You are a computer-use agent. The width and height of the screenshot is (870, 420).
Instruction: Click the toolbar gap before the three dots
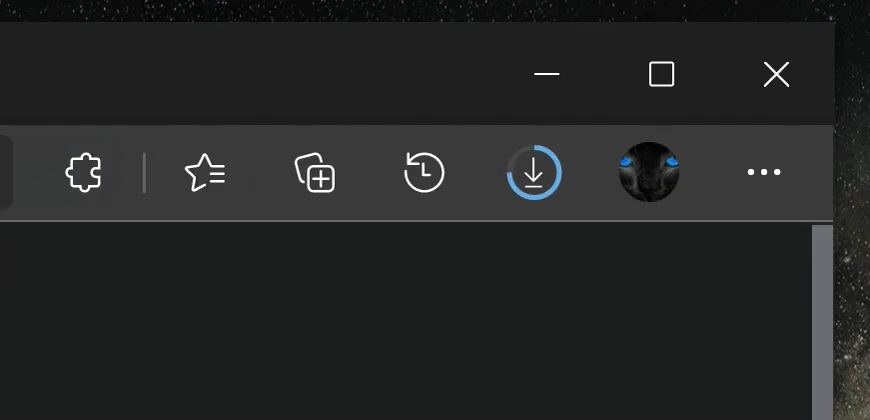(712, 173)
